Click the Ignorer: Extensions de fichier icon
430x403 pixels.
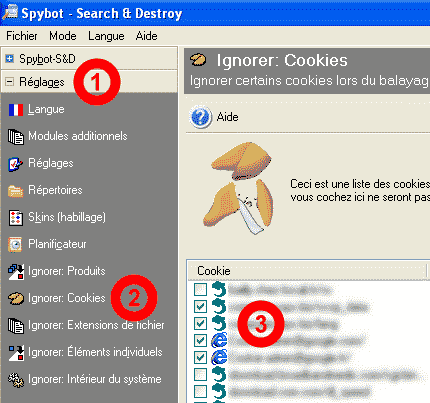tap(16, 326)
